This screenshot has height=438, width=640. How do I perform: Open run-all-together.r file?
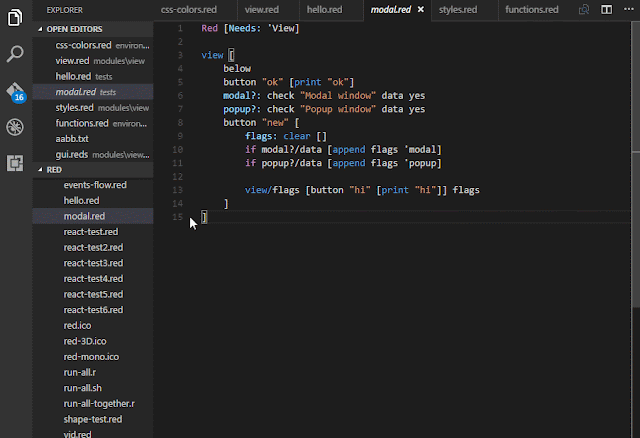(93, 403)
